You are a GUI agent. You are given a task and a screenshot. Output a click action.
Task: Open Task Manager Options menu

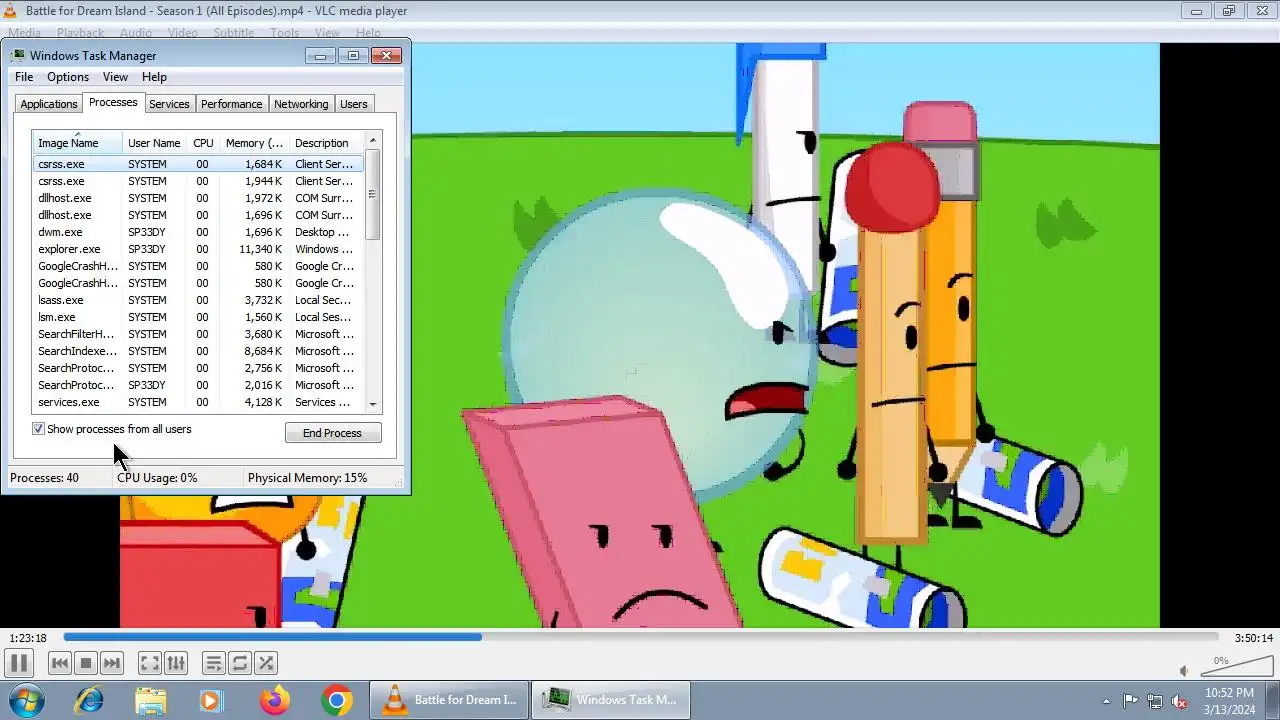68,77
